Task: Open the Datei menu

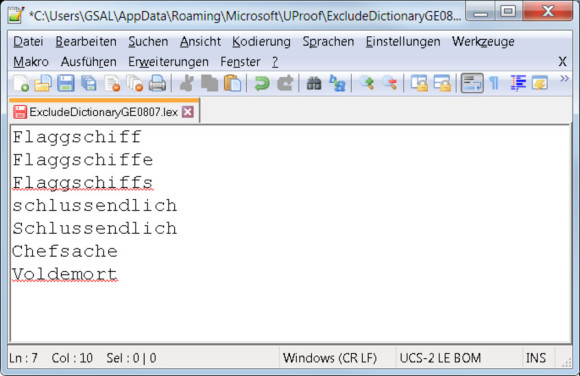Action: pyautogui.click(x=28, y=41)
